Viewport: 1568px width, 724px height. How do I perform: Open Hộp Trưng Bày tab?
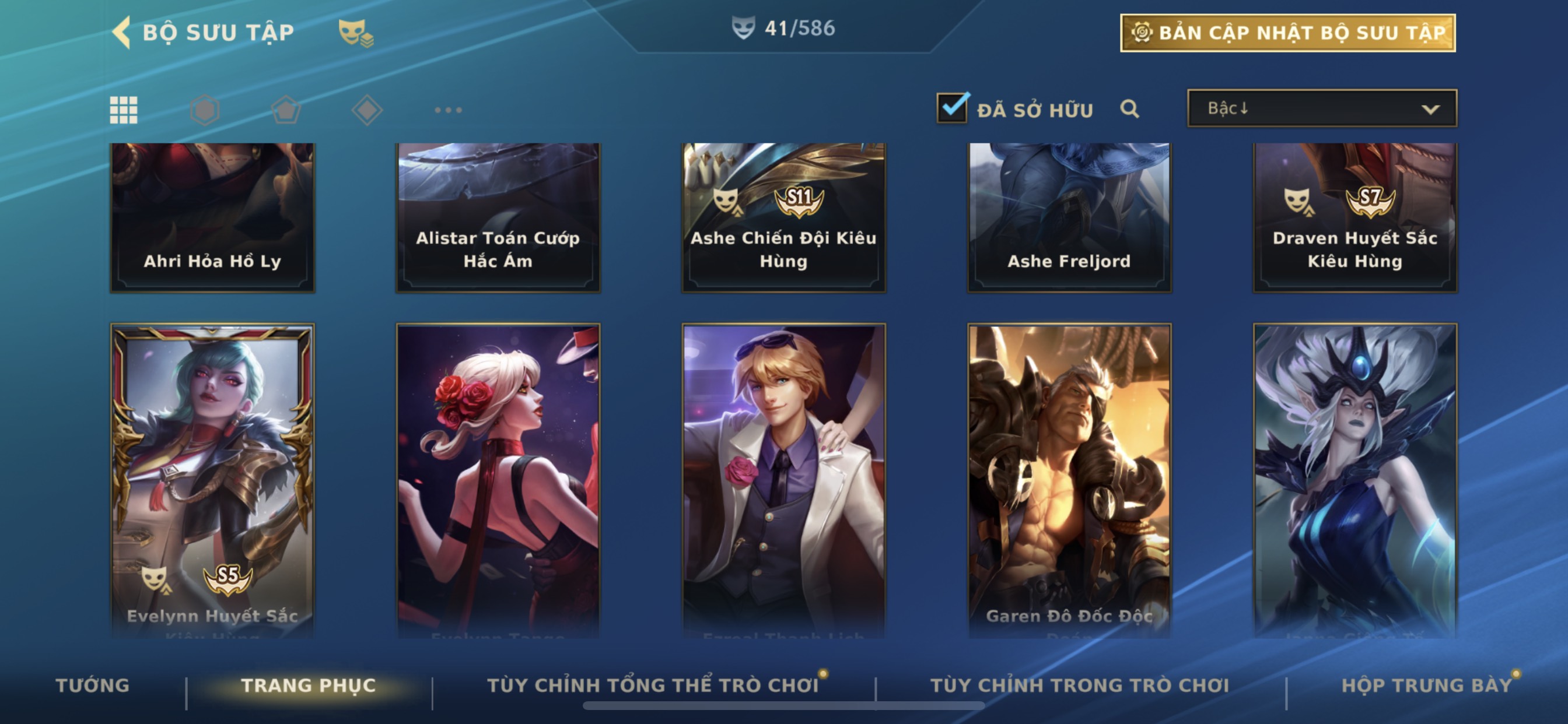(x=1427, y=686)
